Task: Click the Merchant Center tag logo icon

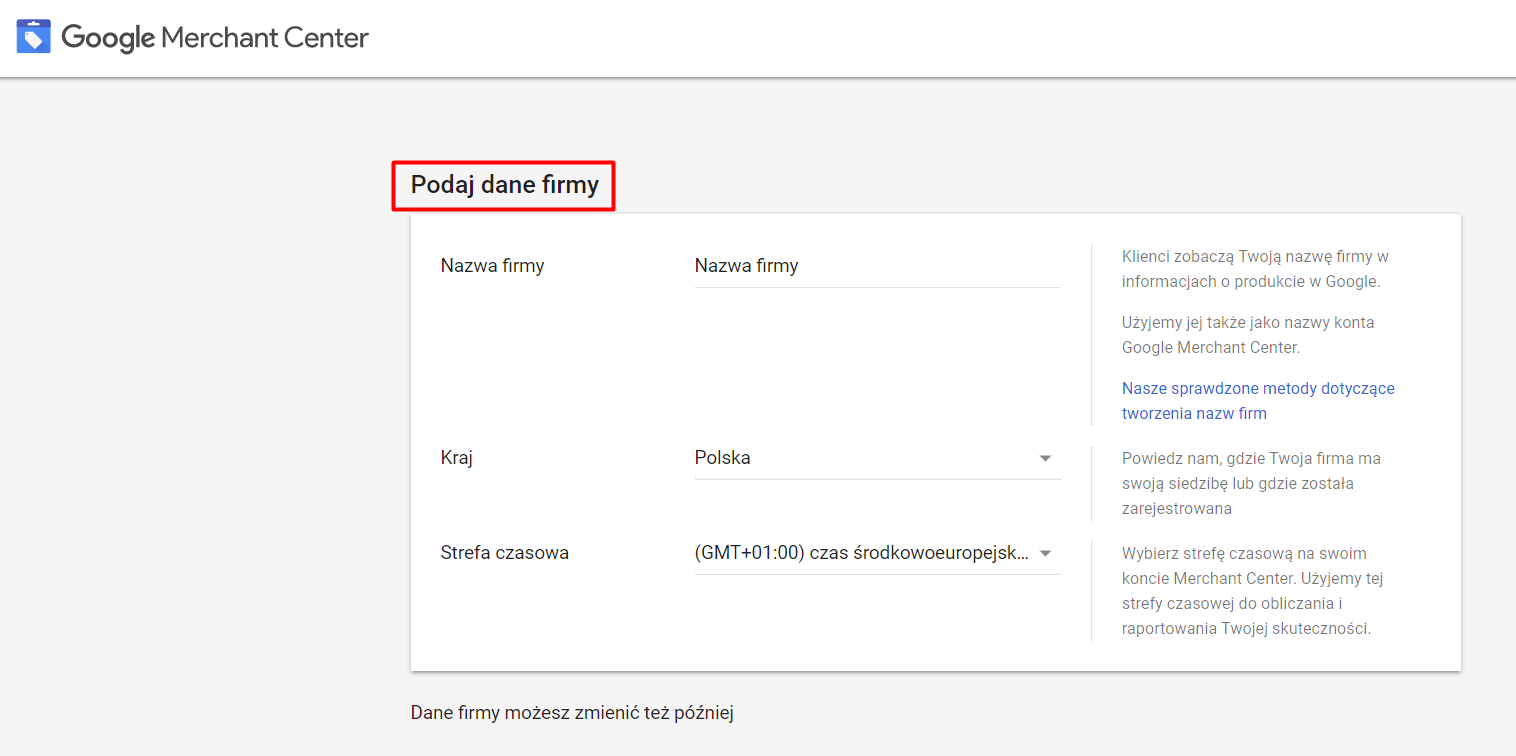Action: pos(33,38)
